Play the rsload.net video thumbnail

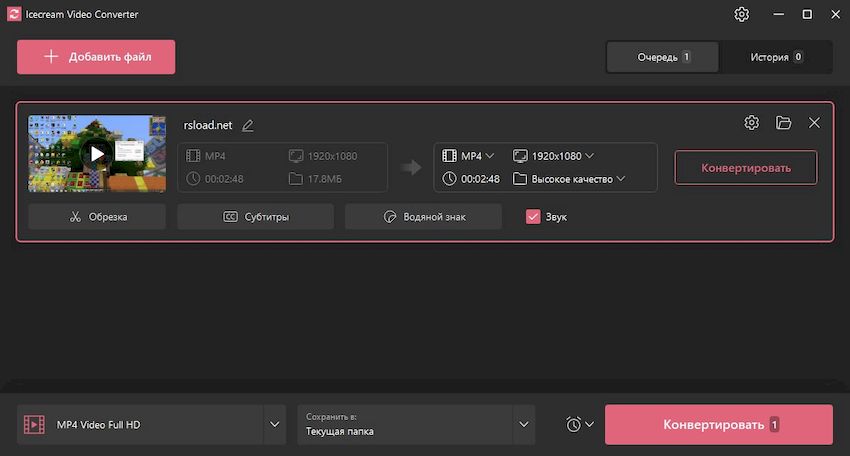(x=97, y=153)
